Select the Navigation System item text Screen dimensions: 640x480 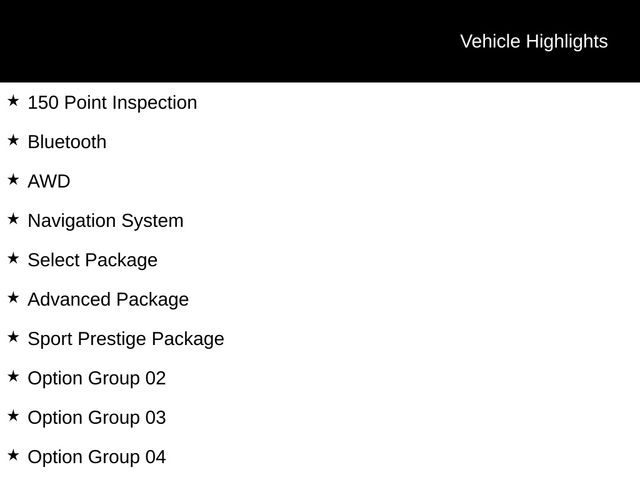tap(105, 221)
